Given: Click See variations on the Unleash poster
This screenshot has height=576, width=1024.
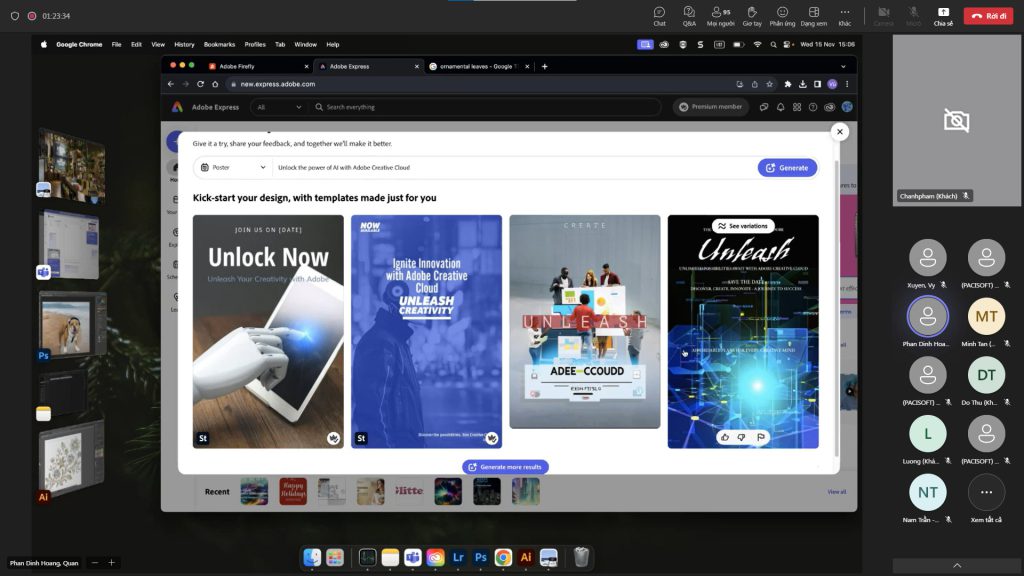Looking at the screenshot, I should tap(743, 226).
